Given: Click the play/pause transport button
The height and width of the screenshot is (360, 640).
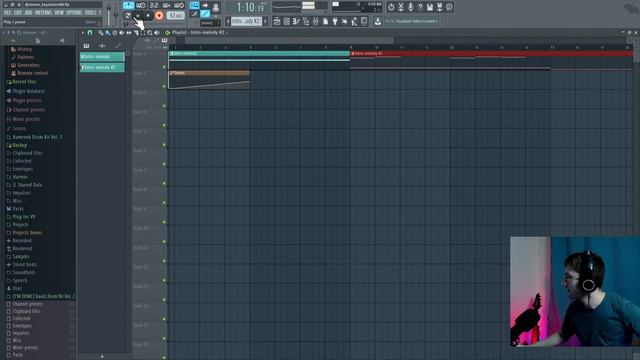Looking at the screenshot, I should (138, 16).
